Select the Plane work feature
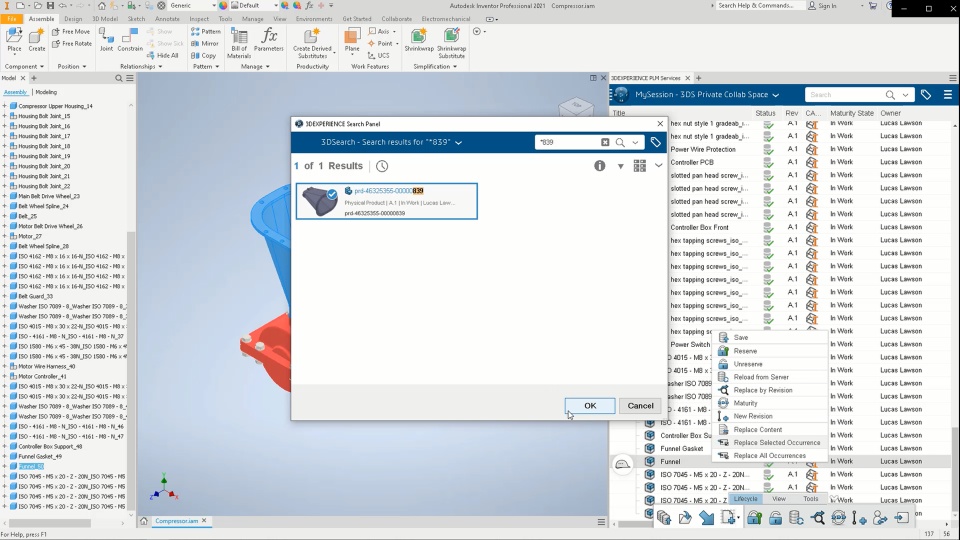Viewport: 960px width, 540px height. 352,40
